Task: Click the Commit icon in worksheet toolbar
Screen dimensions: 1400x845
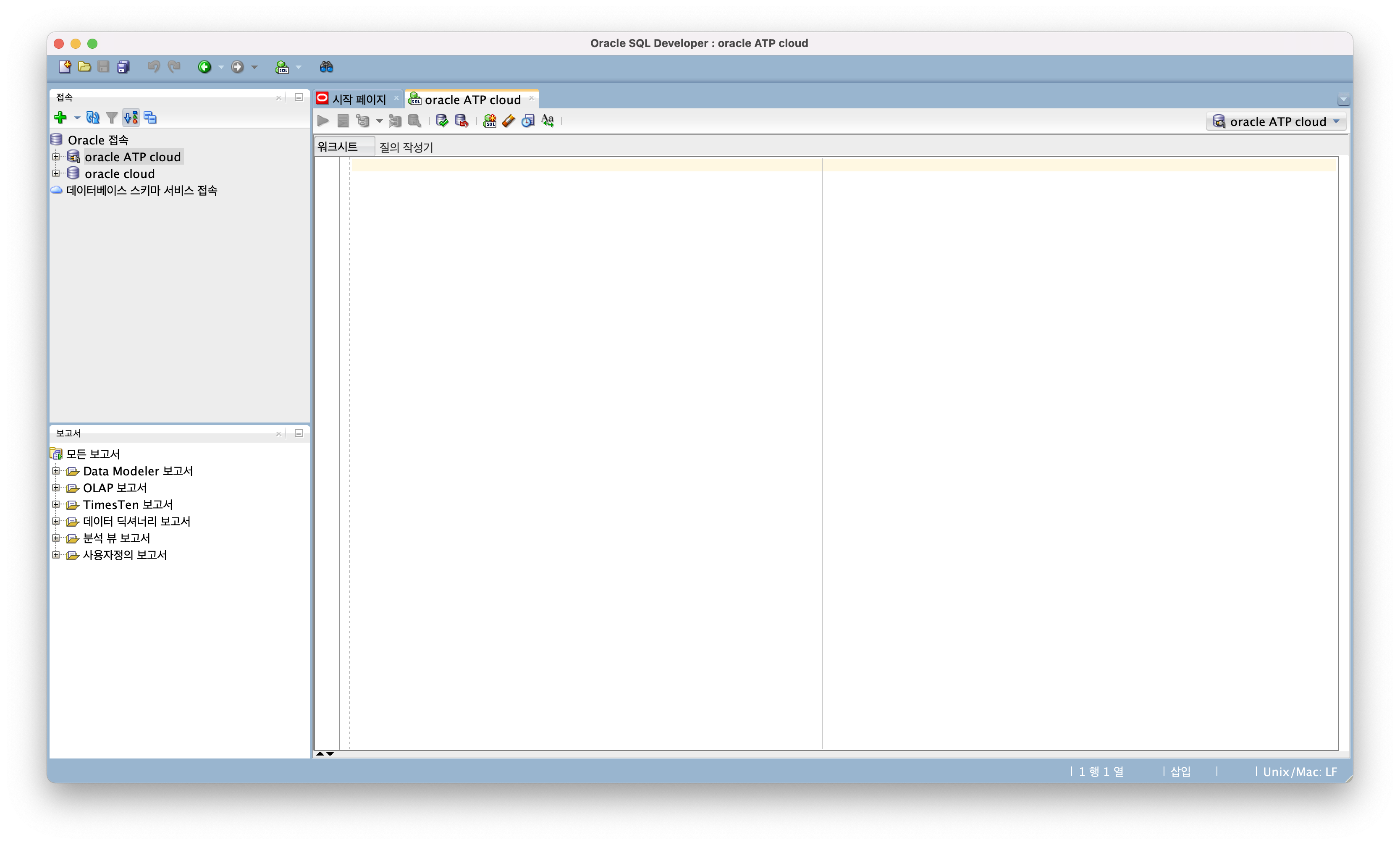Action: (x=441, y=121)
